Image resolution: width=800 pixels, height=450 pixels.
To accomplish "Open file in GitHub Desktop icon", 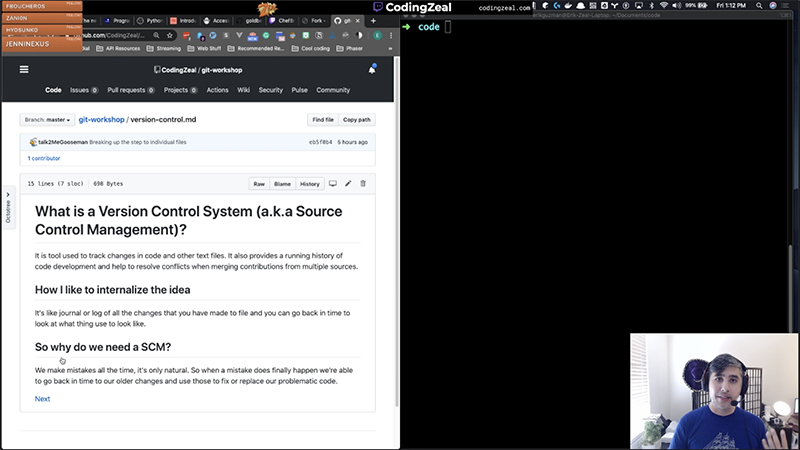I will (x=333, y=184).
